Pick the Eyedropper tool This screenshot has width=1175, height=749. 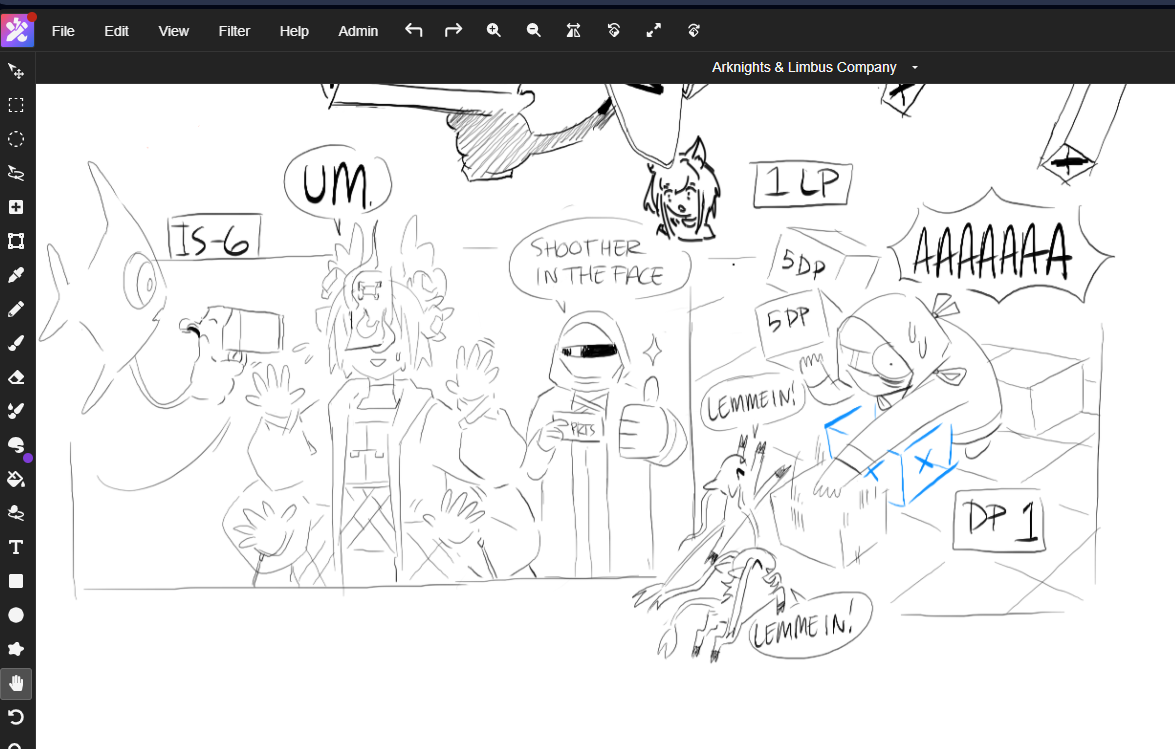click(16, 275)
